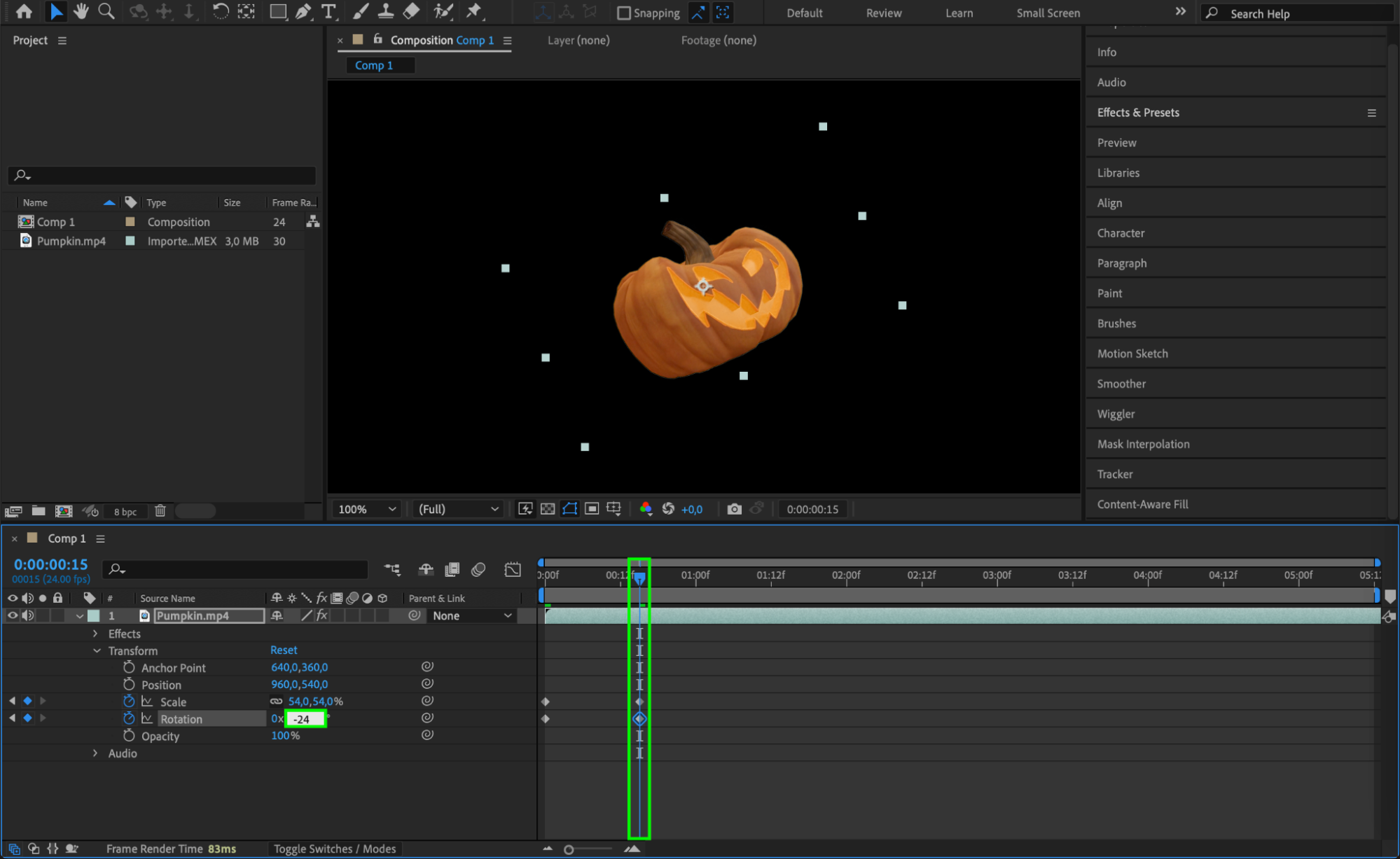Screen dimensions: 1400x859
Task: Select the Puppet Pin tool
Action: pos(474,11)
